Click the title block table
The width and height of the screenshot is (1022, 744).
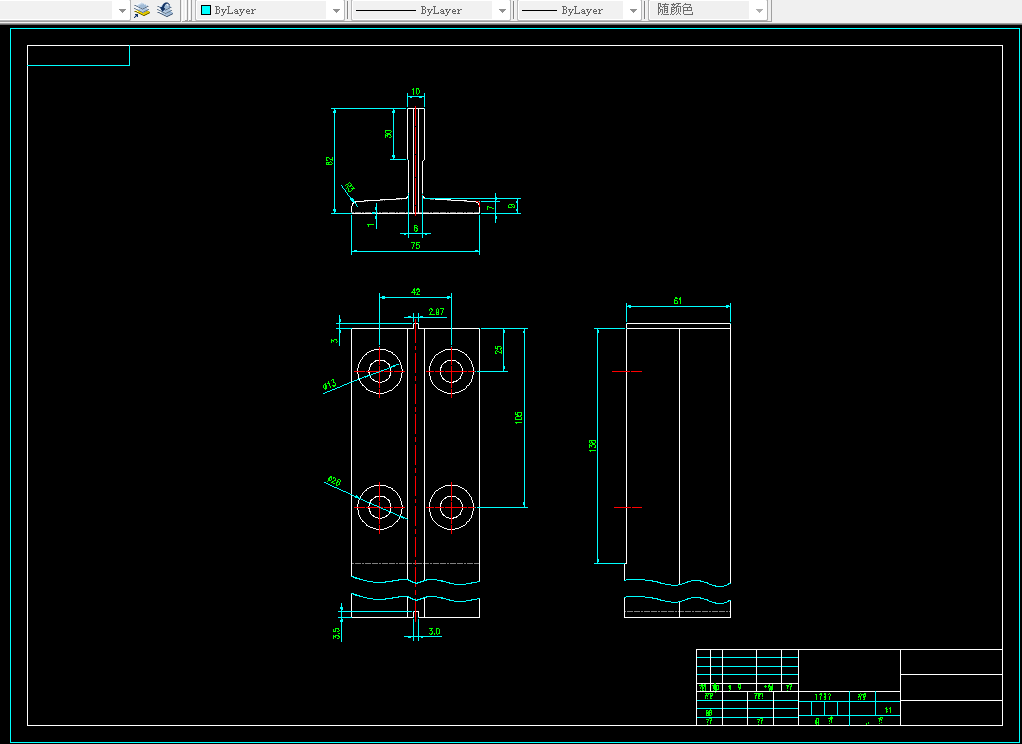click(x=848, y=687)
